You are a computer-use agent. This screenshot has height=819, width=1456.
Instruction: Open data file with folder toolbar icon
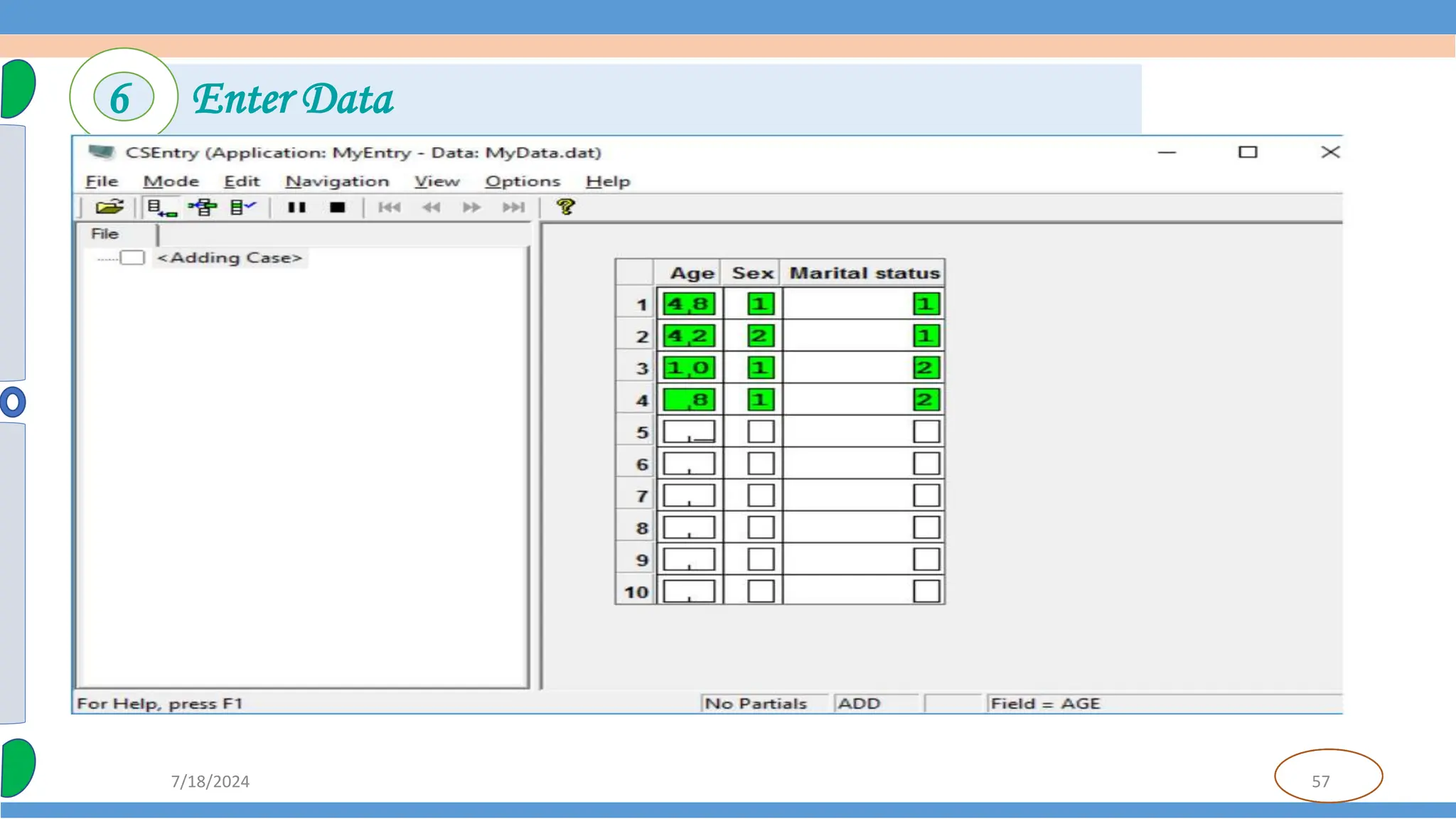(x=110, y=208)
